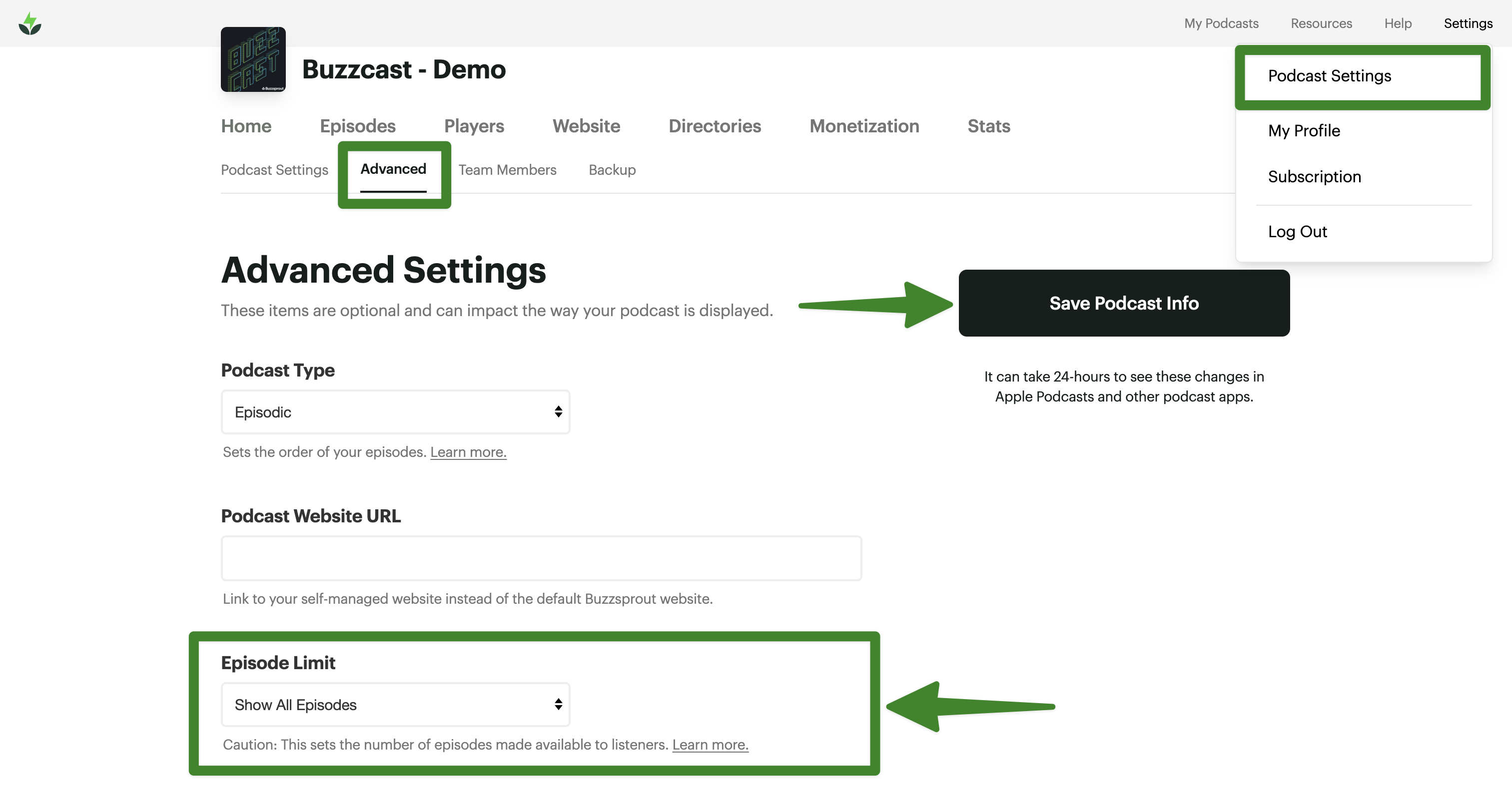The width and height of the screenshot is (1512, 795).
Task: Click Log Out menu item
Action: coord(1297,232)
